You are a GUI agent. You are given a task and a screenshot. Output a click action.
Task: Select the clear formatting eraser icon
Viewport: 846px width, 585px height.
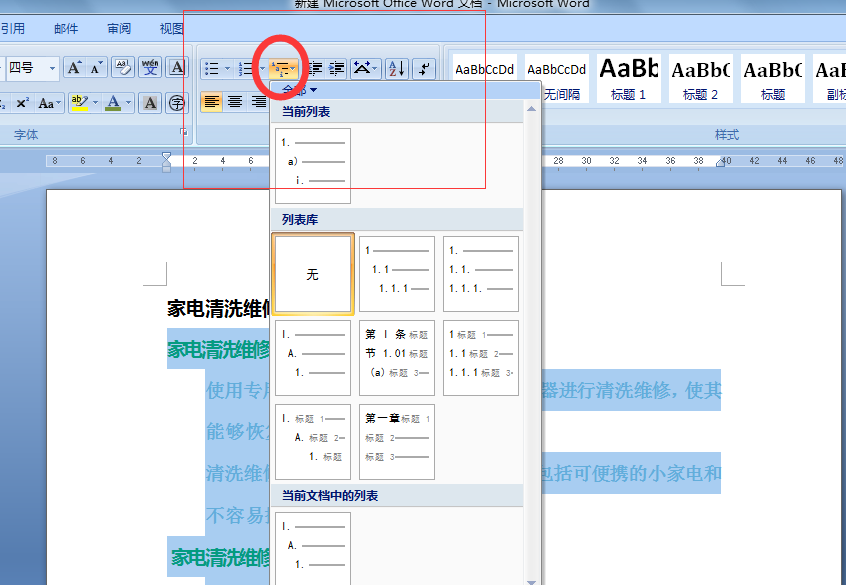tap(123, 68)
